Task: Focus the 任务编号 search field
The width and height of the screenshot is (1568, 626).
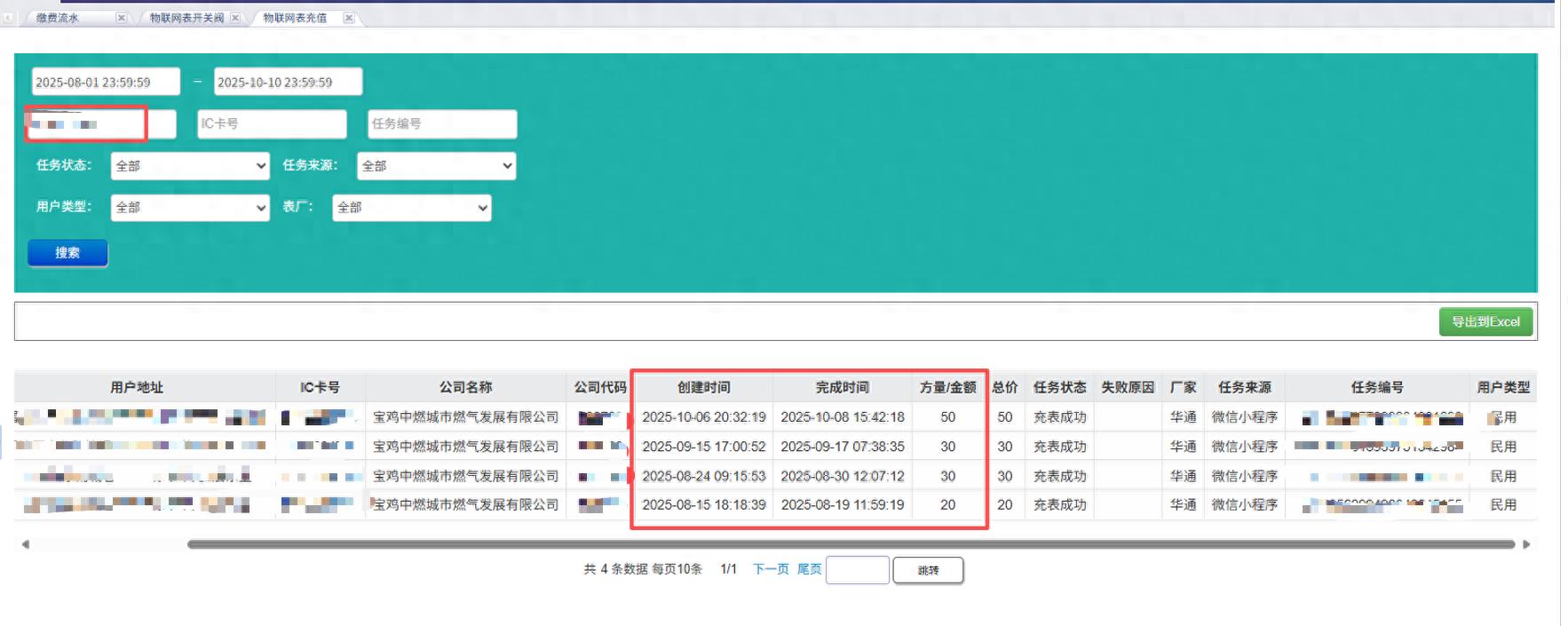Action: (x=442, y=124)
